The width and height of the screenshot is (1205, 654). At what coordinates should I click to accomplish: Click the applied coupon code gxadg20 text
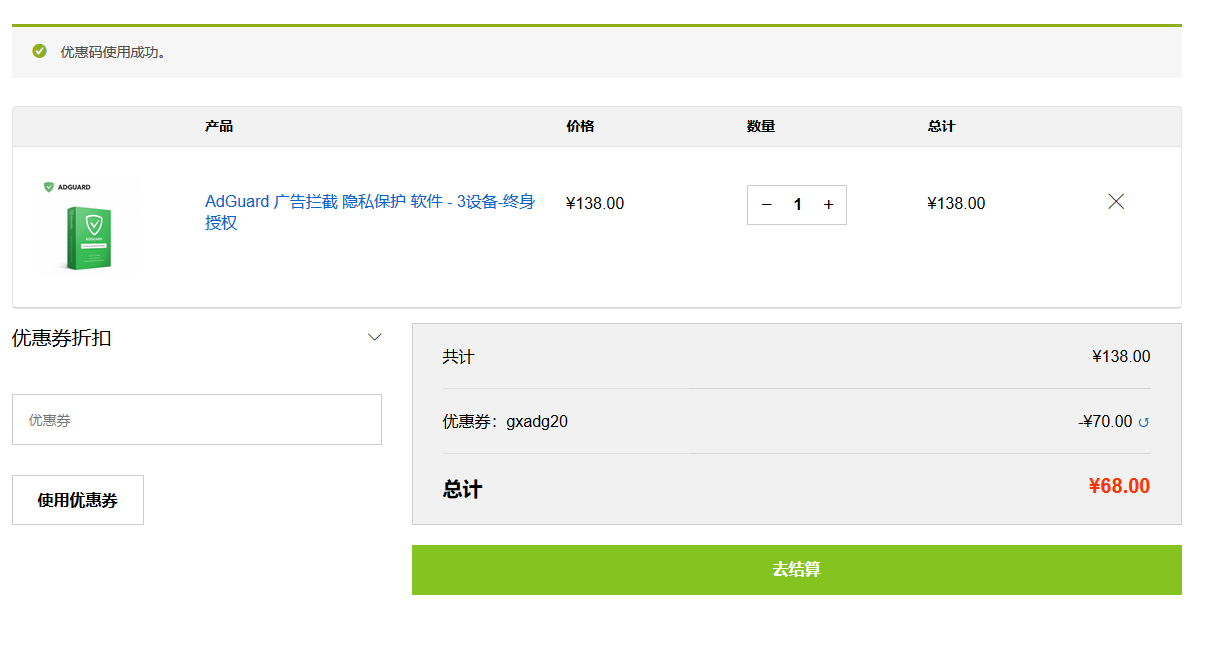537,422
